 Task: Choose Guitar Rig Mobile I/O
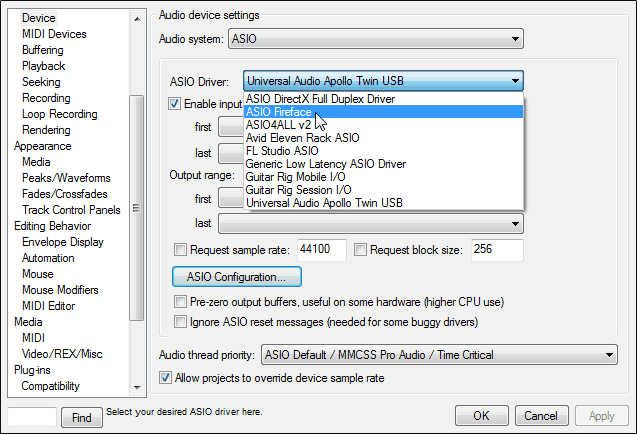tap(384, 177)
